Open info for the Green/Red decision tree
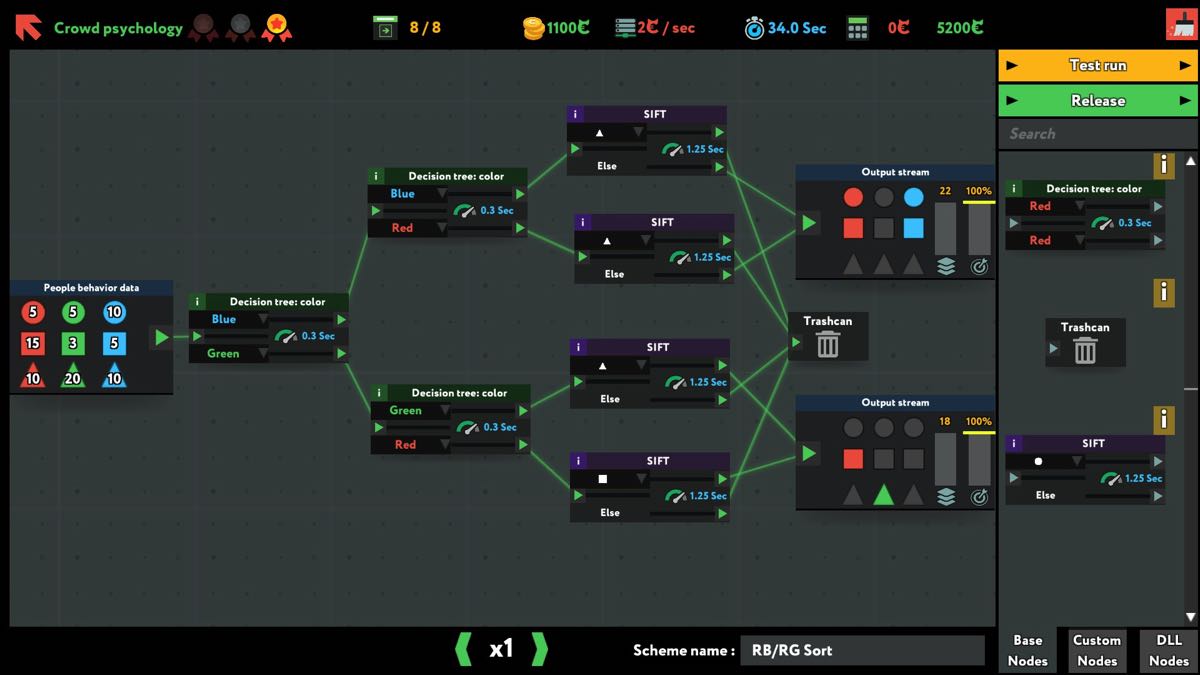Image resolution: width=1200 pixels, height=675 pixels. click(x=379, y=393)
